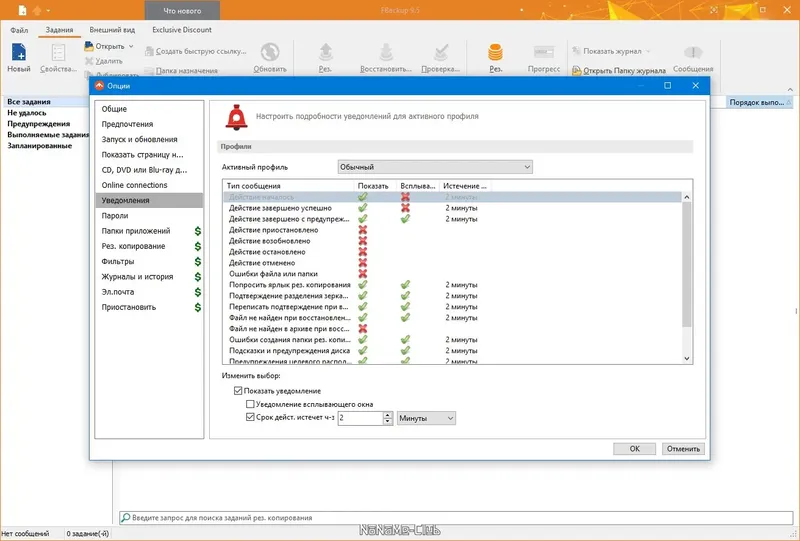Image resolution: width=800 pixels, height=541 pixels.
Task: Select row Попросить ярлык рез. копирования
Action: (453, 285)
